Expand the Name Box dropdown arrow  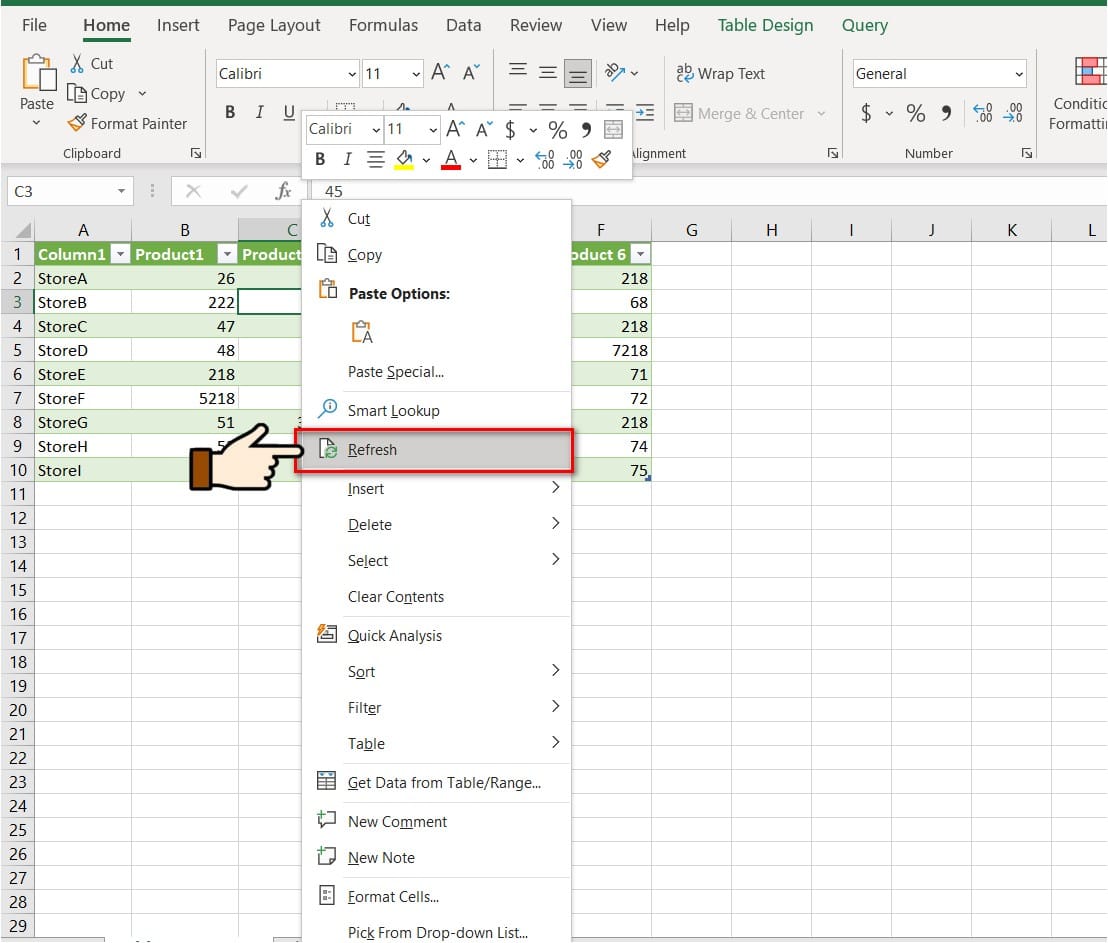point(122,192)
